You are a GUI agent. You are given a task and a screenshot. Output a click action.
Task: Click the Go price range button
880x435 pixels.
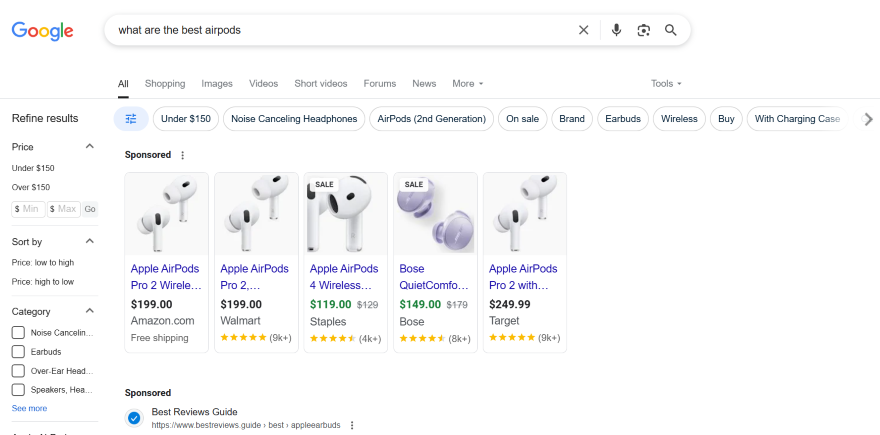pyautogui.click(x=90, y=209)
